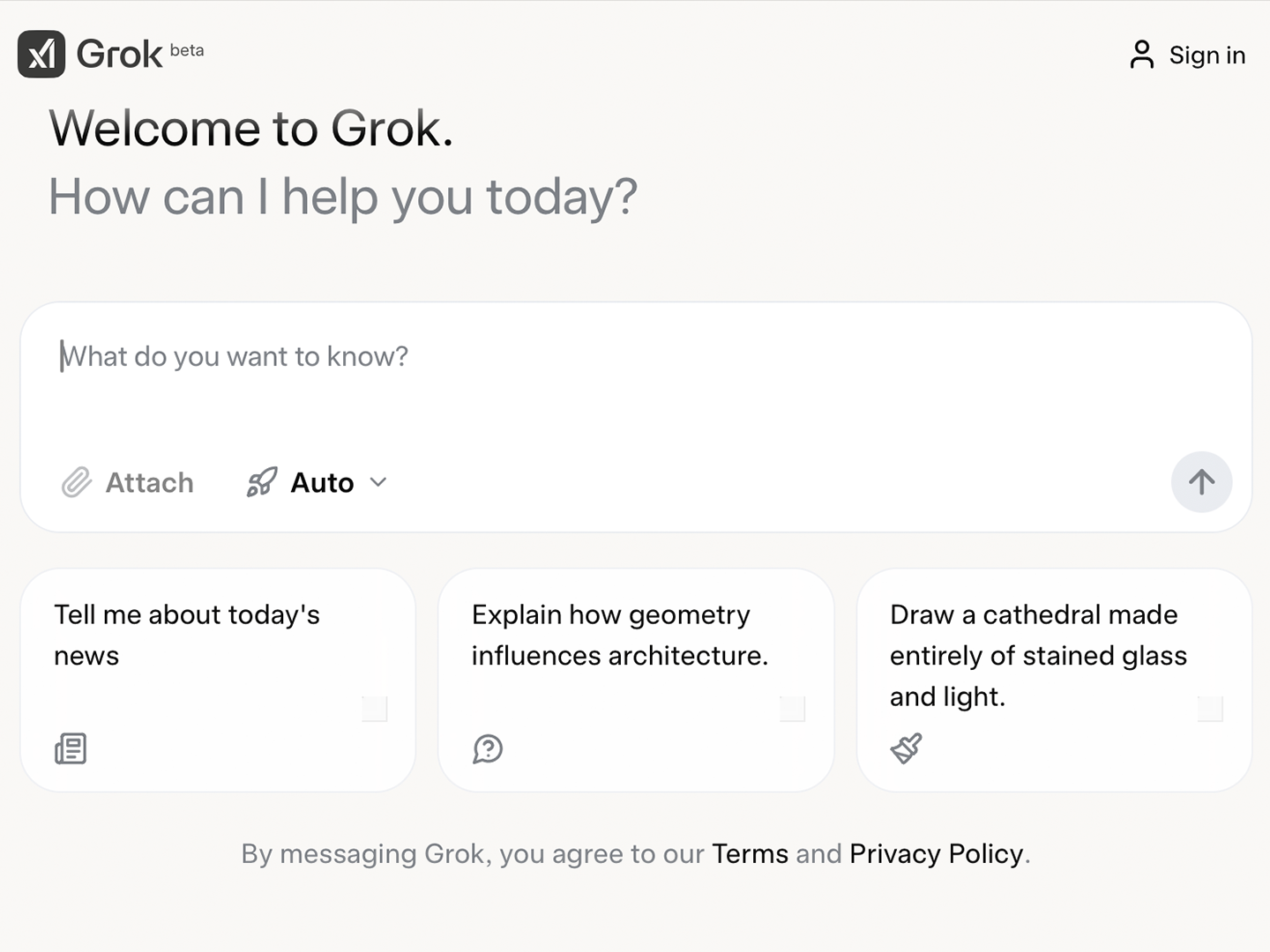Submit message with the up arrow button
The image size is (1270, 952).
1201,482
